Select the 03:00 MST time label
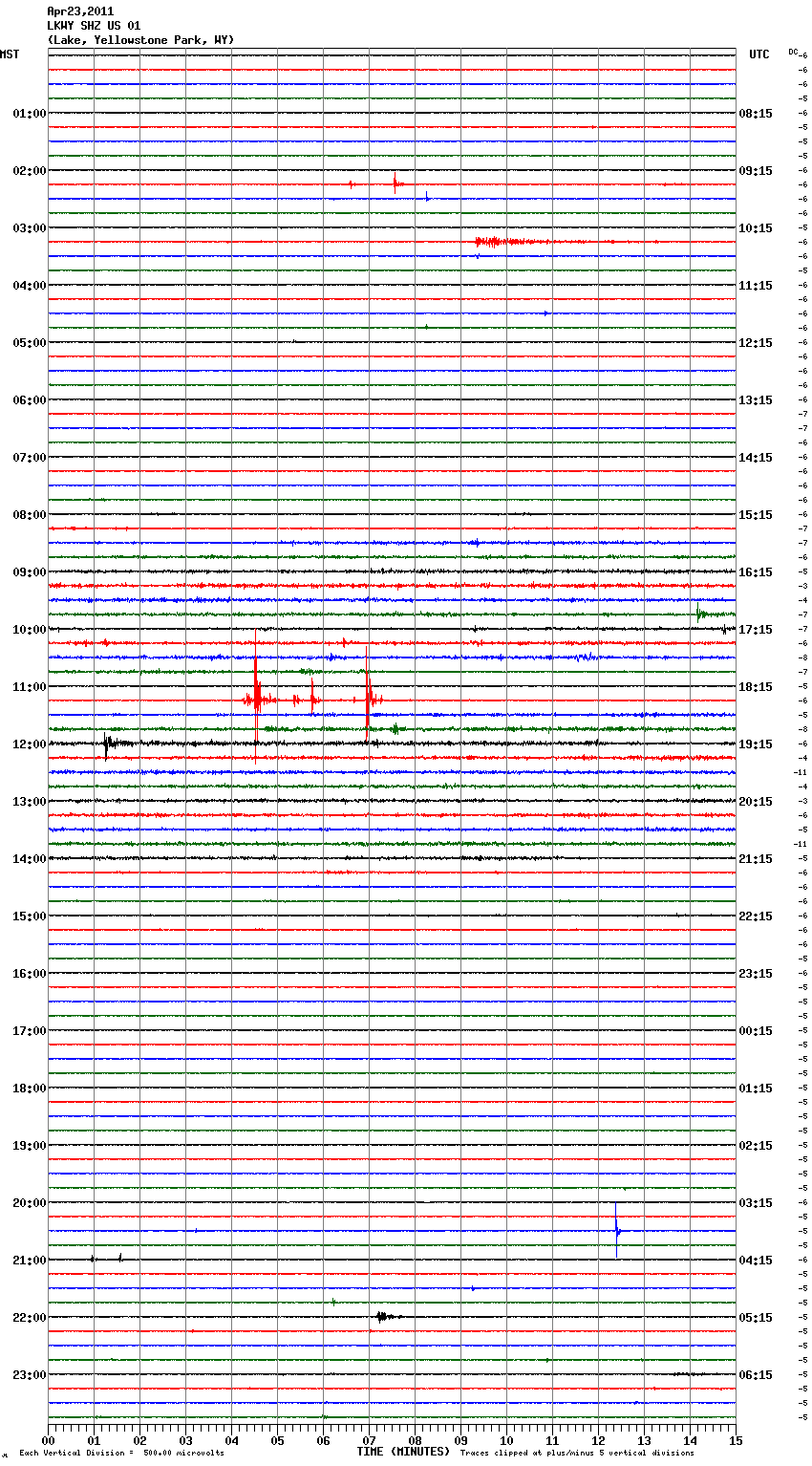 pos(29,227)
